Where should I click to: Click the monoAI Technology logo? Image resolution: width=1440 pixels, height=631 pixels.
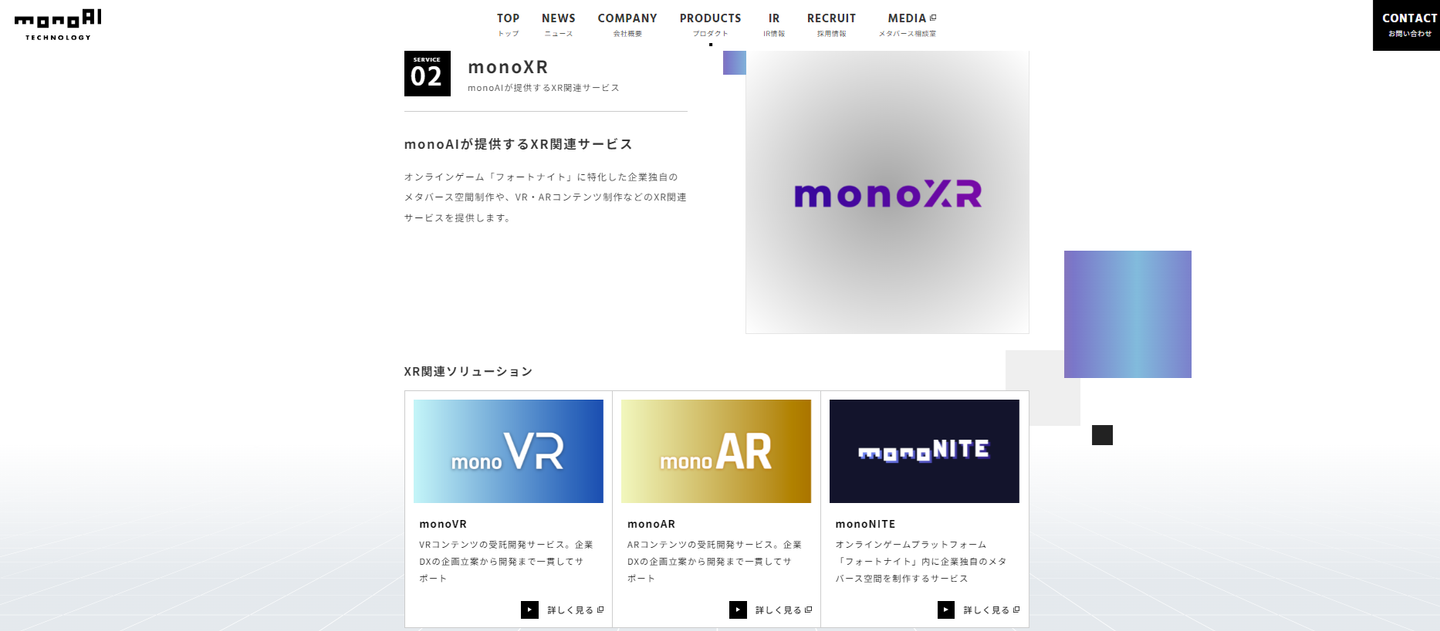pyautogui.click(x=58, y=24)
